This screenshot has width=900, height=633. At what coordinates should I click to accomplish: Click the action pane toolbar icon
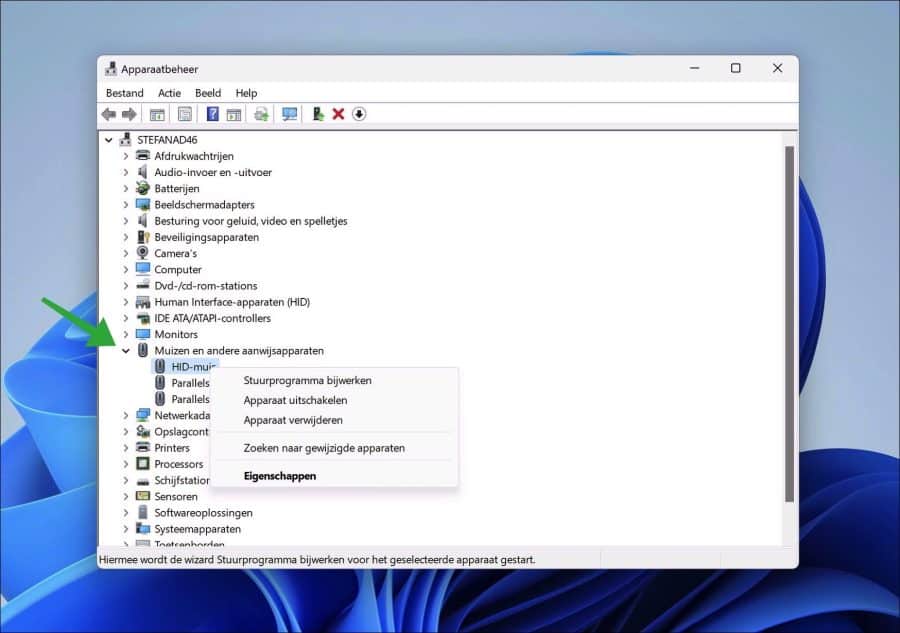pos(234,114)
